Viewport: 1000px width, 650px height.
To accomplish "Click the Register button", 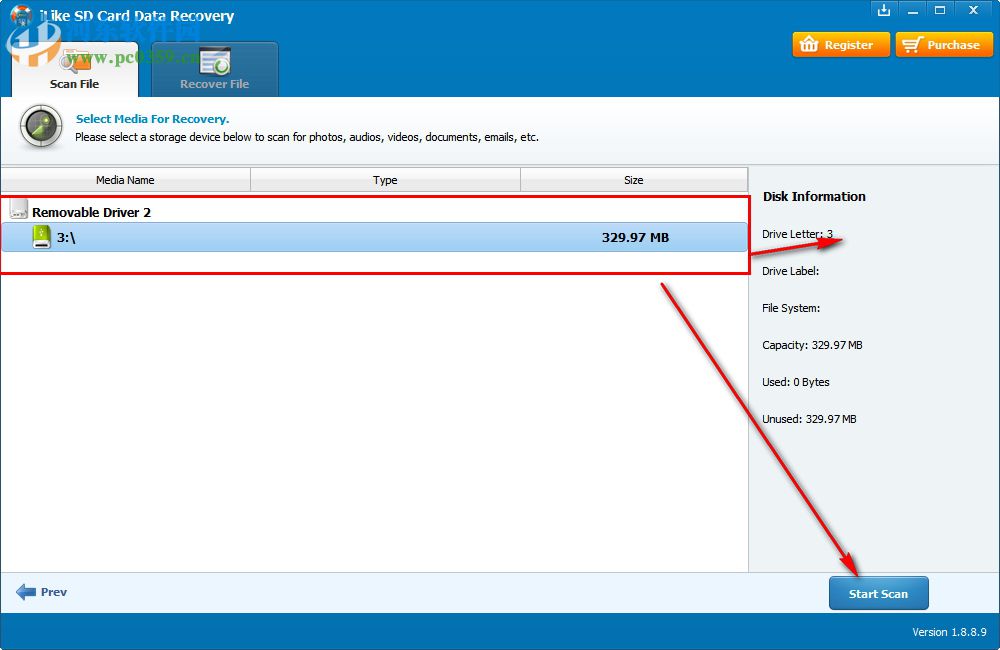I will 841,45.
